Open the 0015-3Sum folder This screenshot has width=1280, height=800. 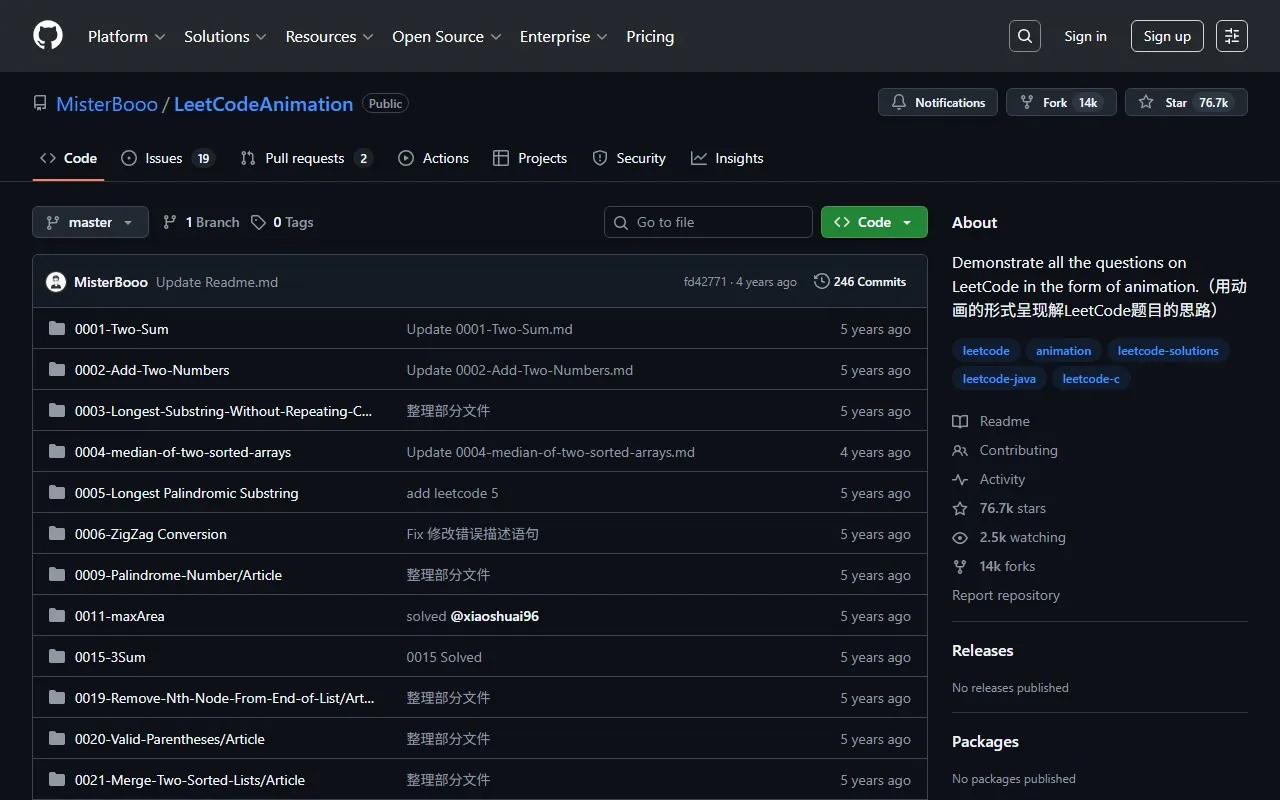(110, 657)
